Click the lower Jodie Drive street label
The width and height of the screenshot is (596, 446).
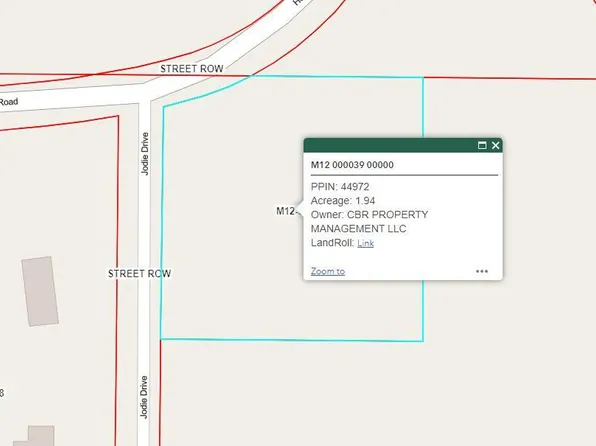(x=144, y=397)
